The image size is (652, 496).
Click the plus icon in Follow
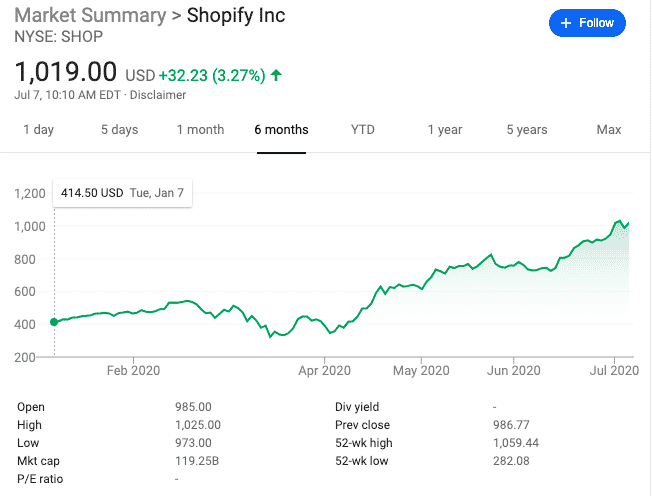(566, 23)
